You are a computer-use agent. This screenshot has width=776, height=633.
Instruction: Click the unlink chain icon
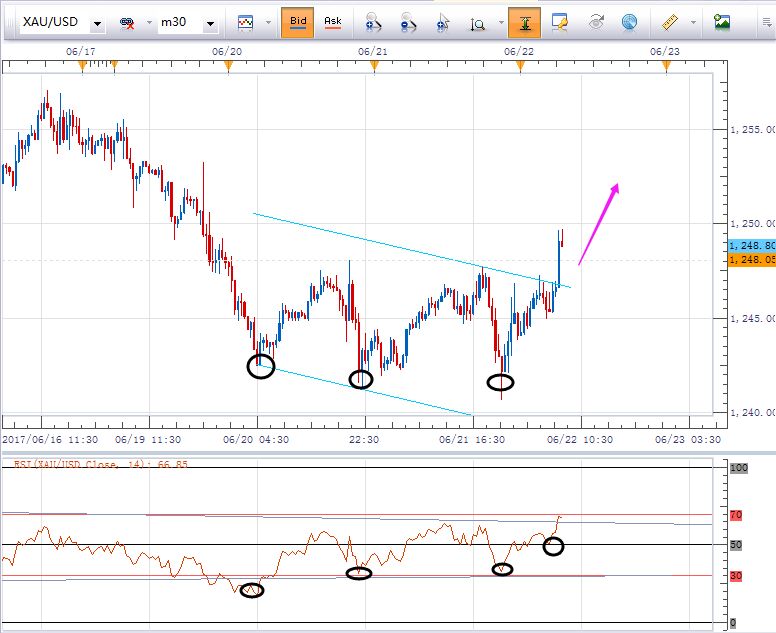pyautogui.click(x=128, y=21)
